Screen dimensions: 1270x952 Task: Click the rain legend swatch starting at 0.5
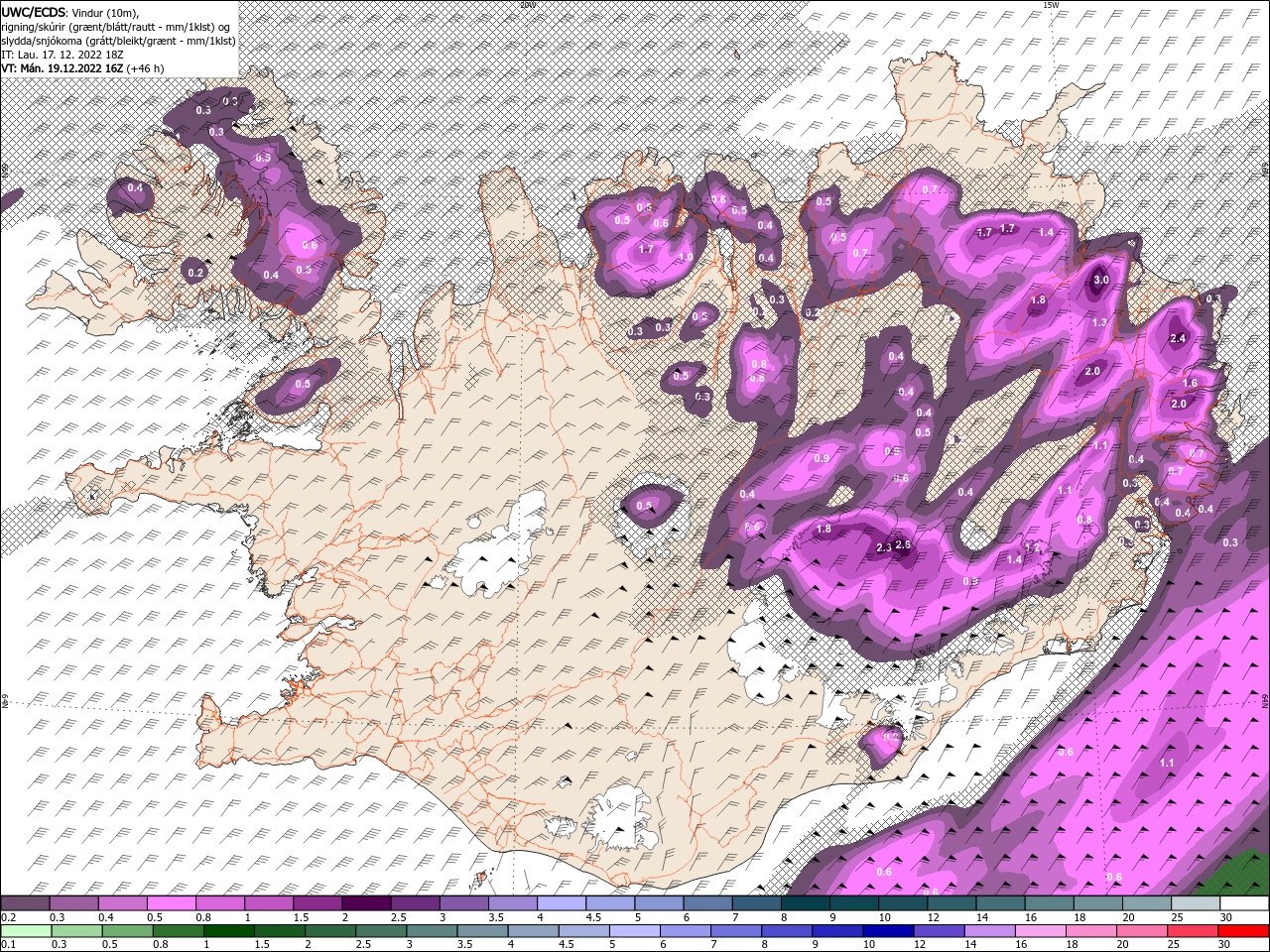128,931
